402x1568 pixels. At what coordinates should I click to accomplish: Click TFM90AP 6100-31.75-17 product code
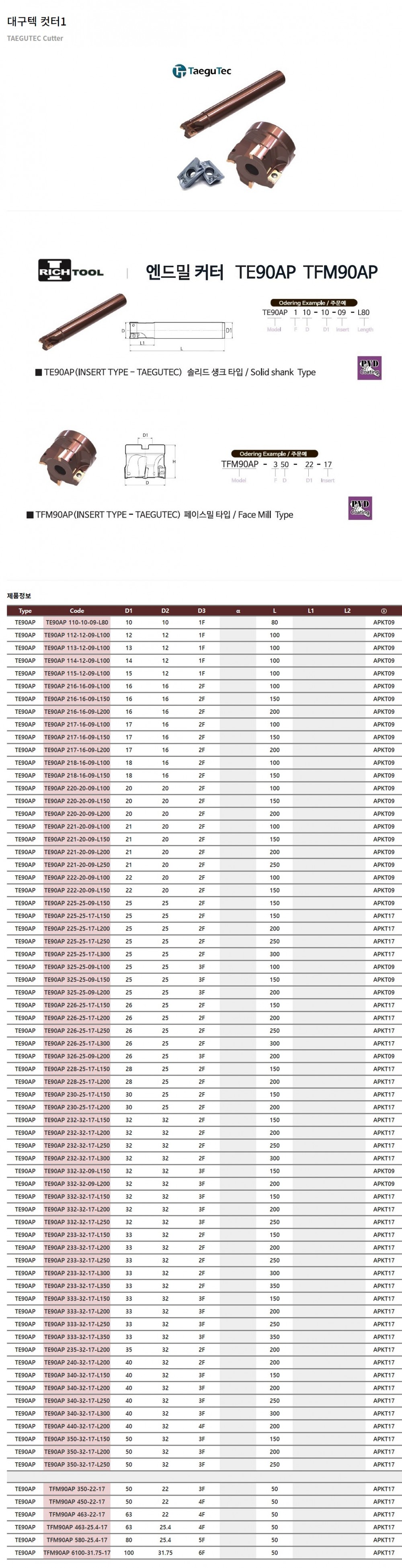tap(77, 1552)
